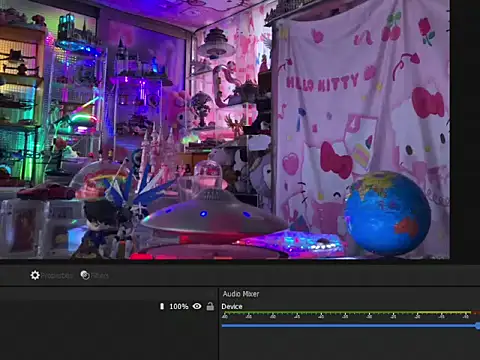Click the Device audio source label

232,306
